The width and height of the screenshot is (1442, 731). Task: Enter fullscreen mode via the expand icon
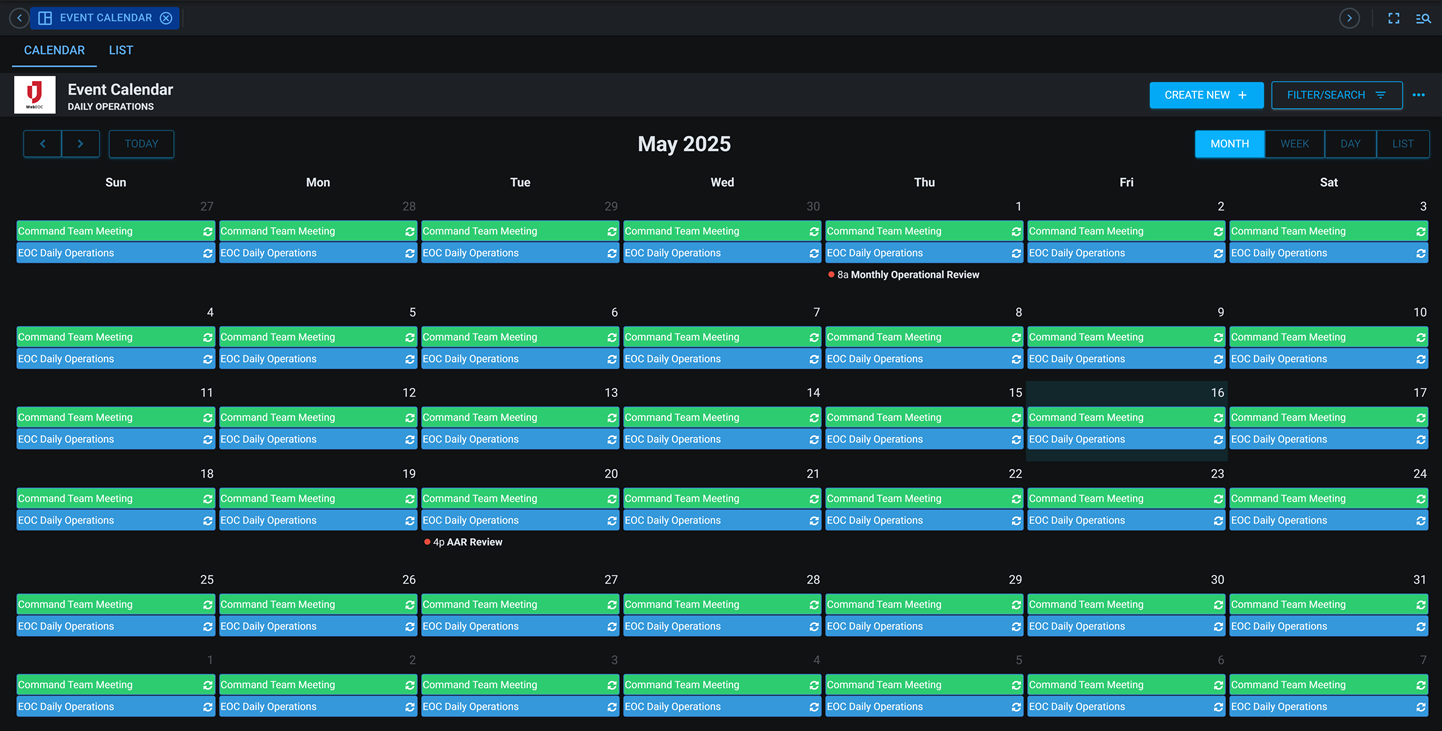tap(1393, 17)
